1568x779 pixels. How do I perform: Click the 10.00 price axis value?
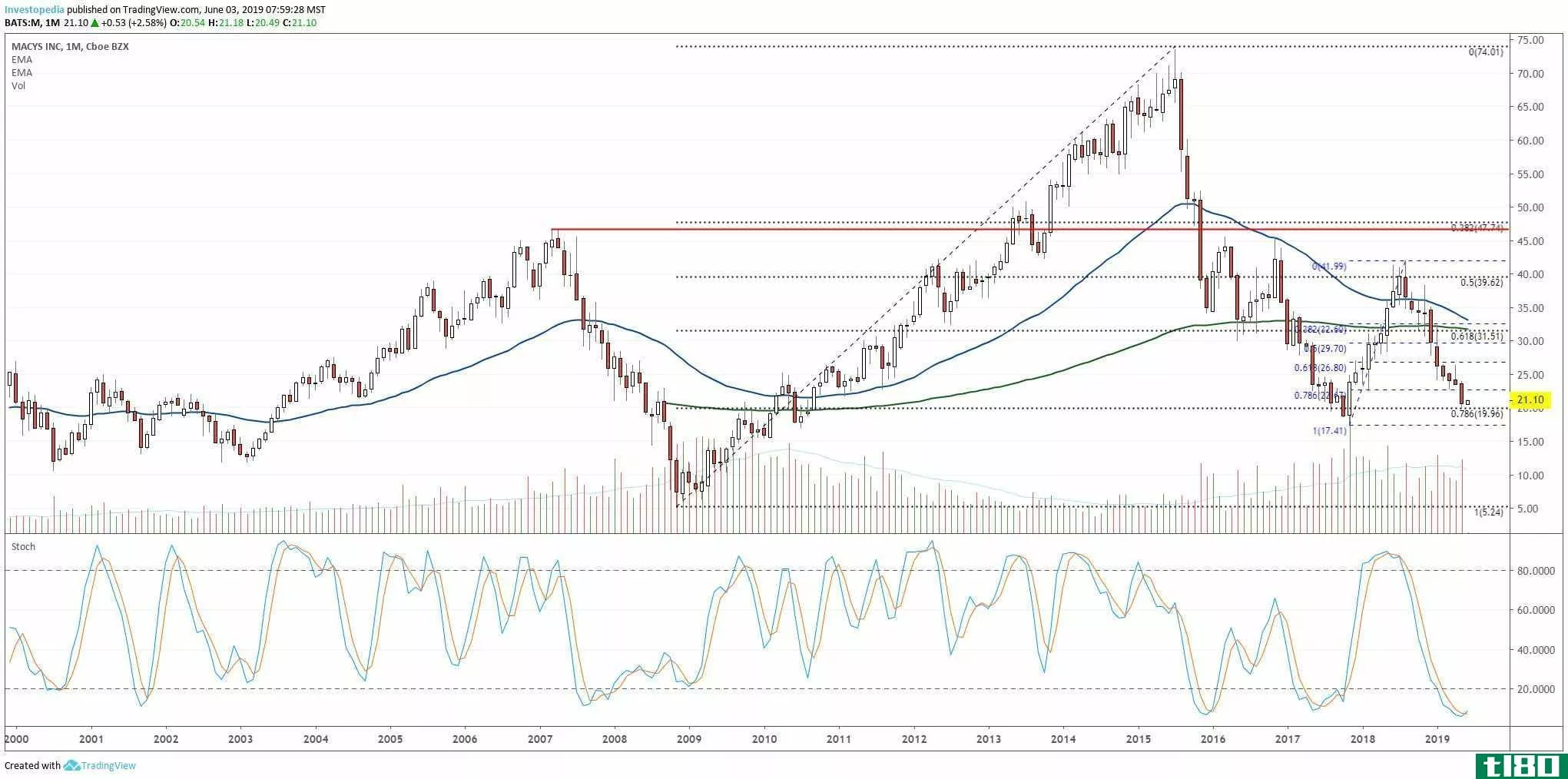point(1530,476)
